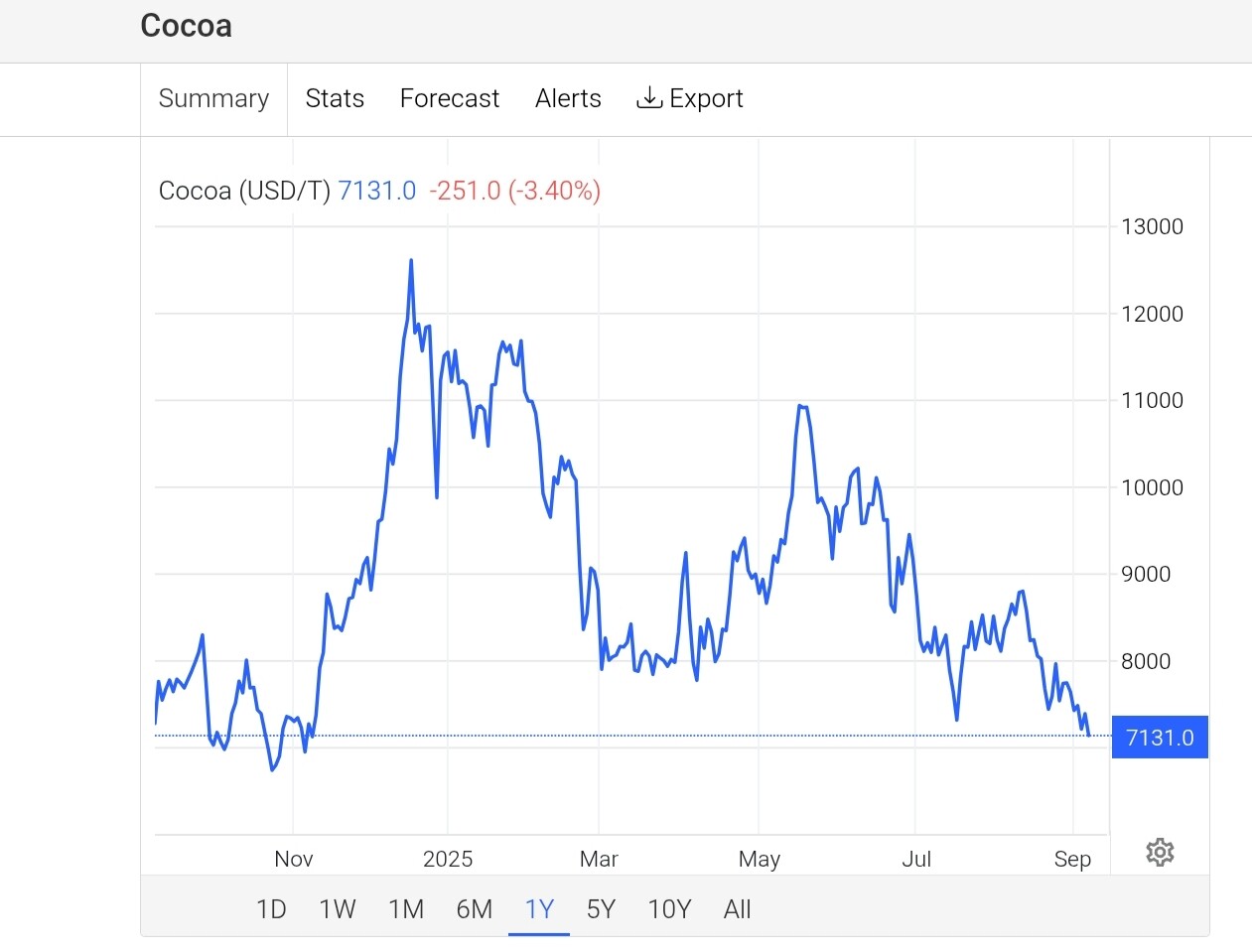Click the May x-axis date label
This screenshot has width=1252, height=952.
click(760, 859)
